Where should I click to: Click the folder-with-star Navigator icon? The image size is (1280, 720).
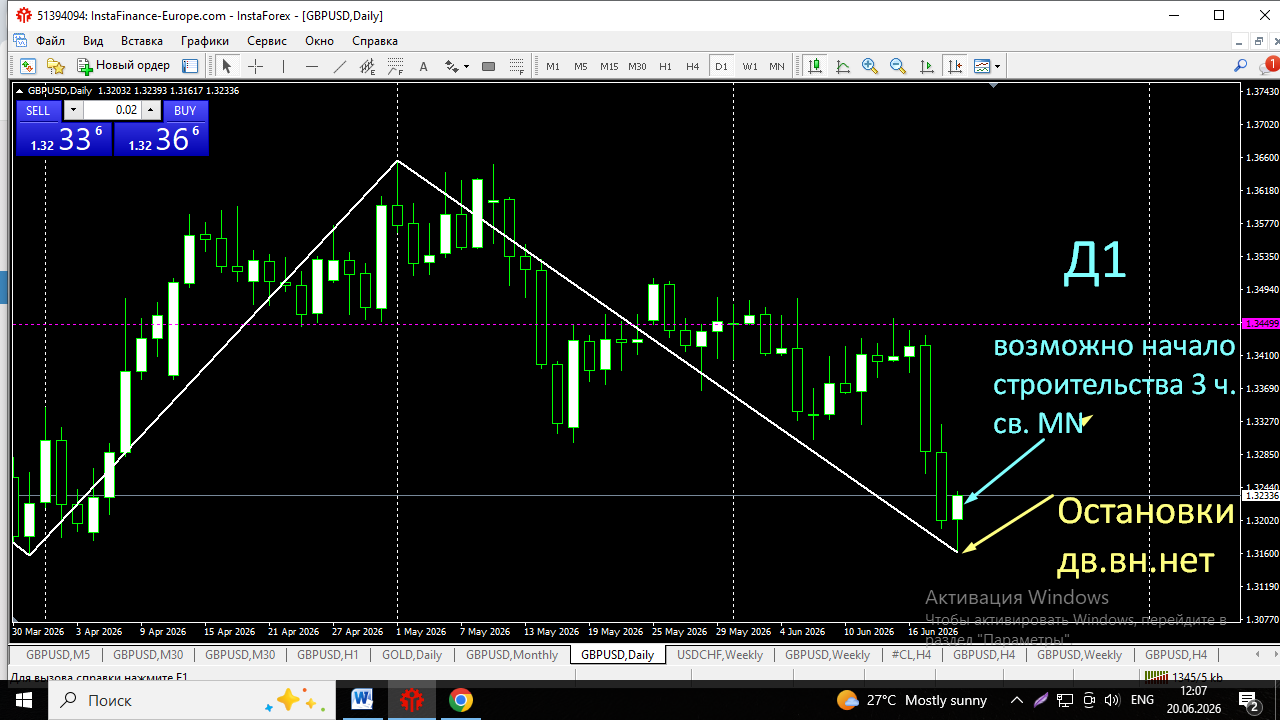coord(56,66)
